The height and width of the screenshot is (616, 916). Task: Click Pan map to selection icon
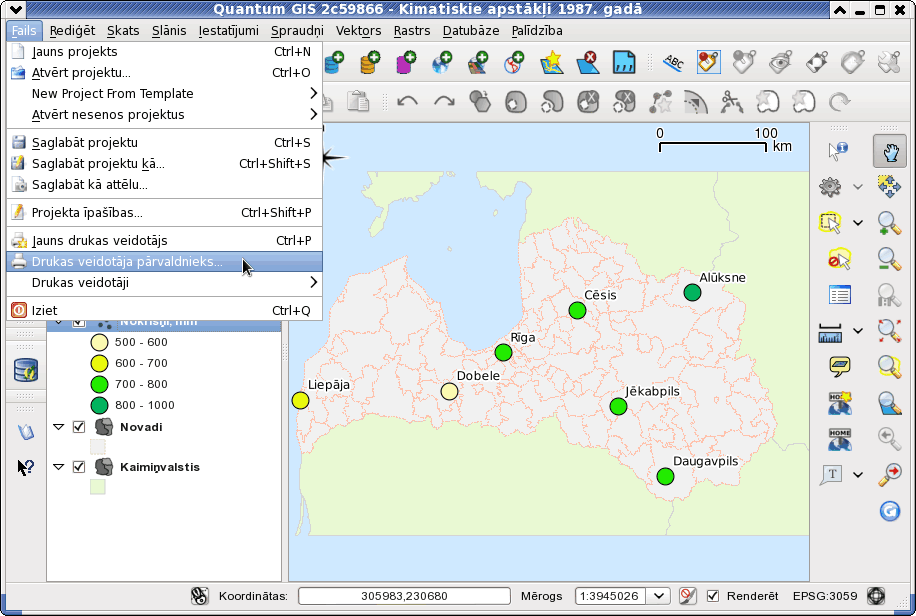[889, 187]
